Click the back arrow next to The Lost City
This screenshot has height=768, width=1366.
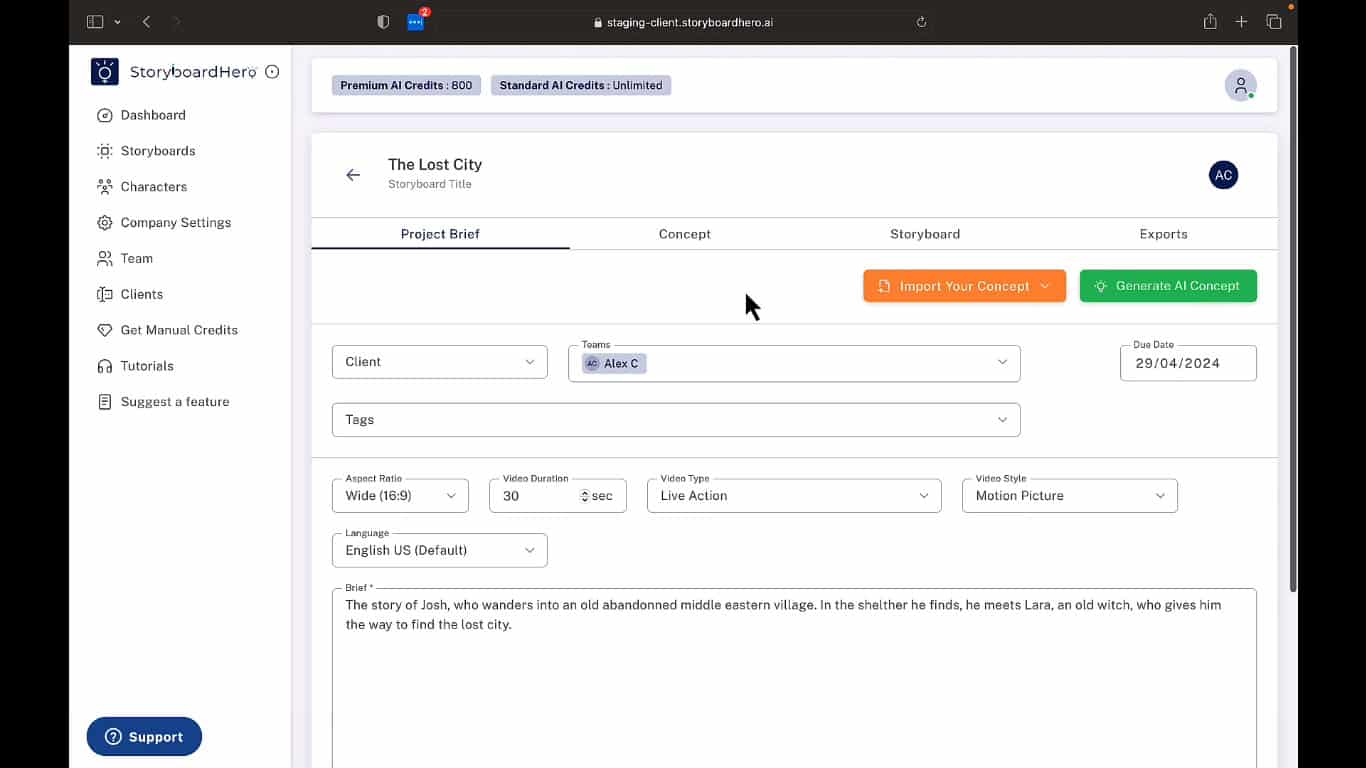(x=353, y=175)
